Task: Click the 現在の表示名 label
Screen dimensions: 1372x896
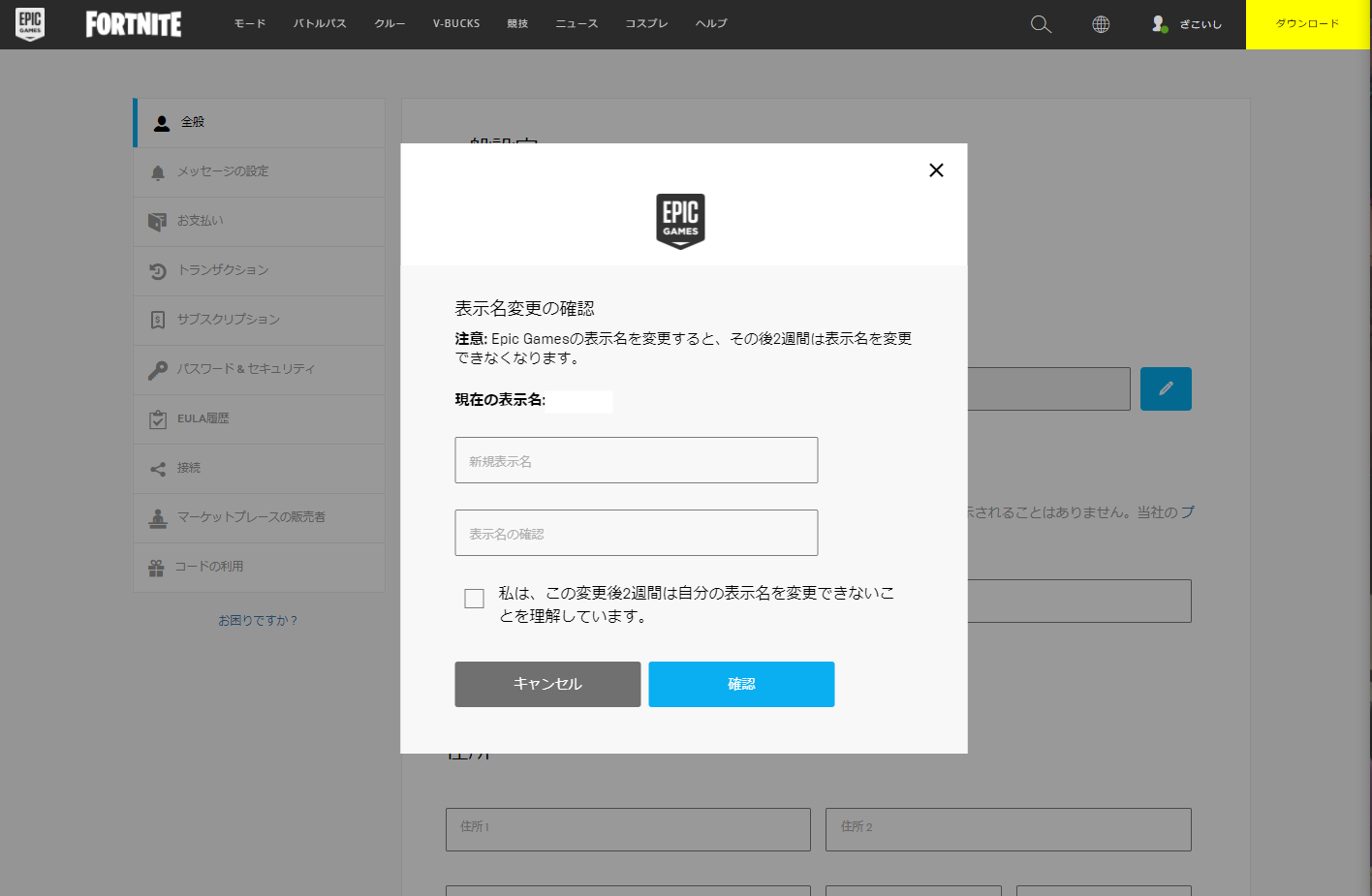Action: [x=500, y=400]
